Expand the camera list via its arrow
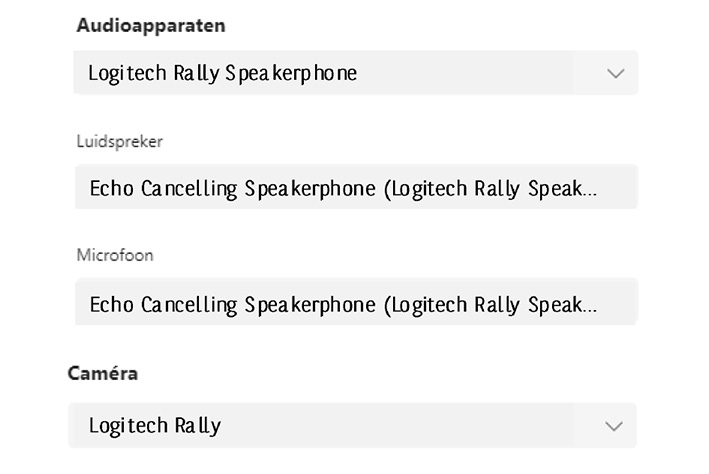This screenshot has height=474, width=709. pos(614,426)
